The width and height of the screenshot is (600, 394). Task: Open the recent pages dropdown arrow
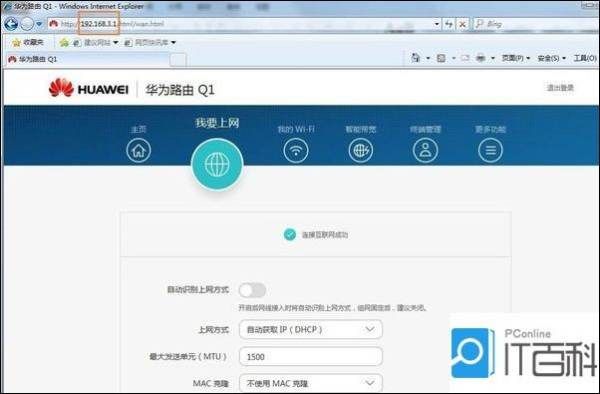coord(39,24)
